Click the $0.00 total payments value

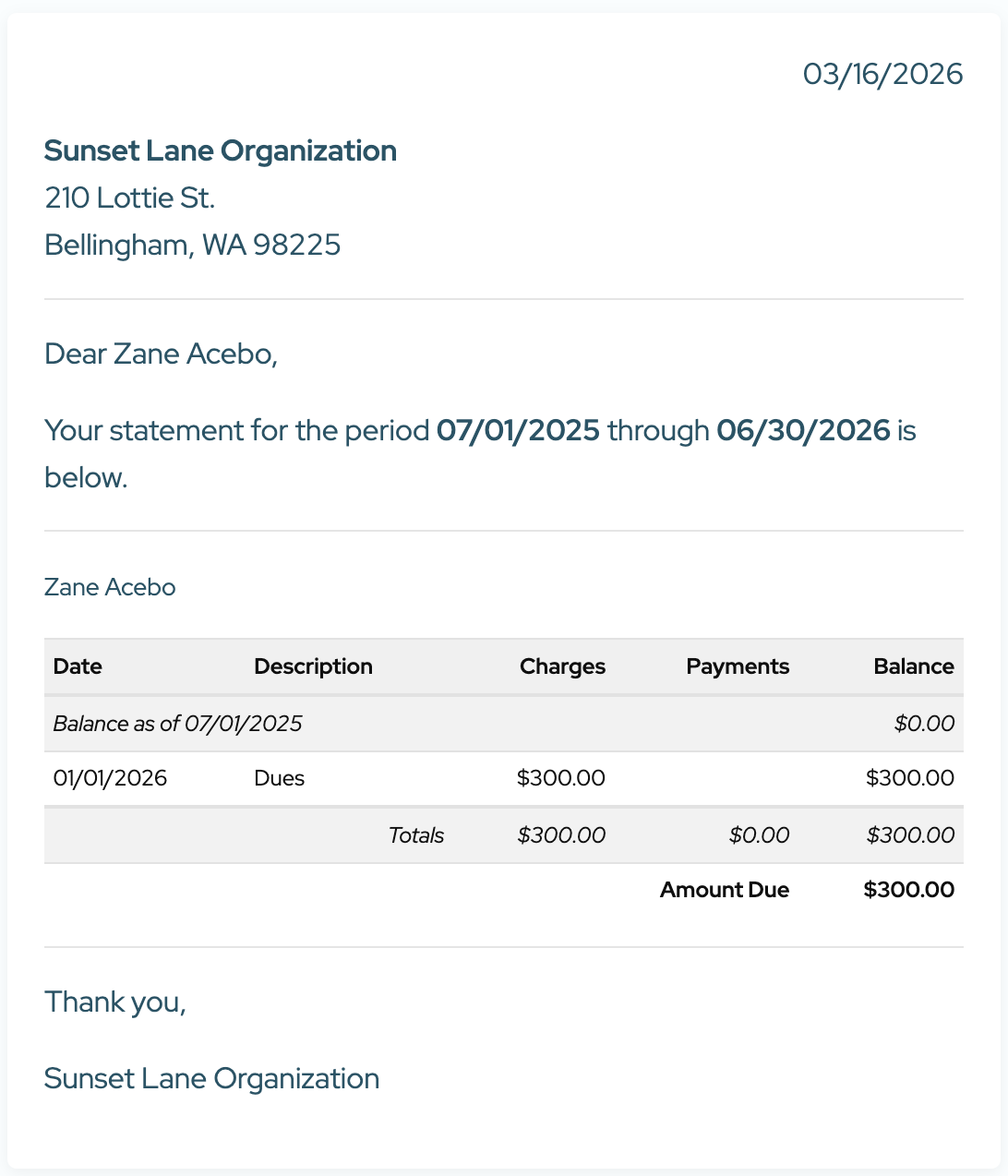tap(759, 835)
